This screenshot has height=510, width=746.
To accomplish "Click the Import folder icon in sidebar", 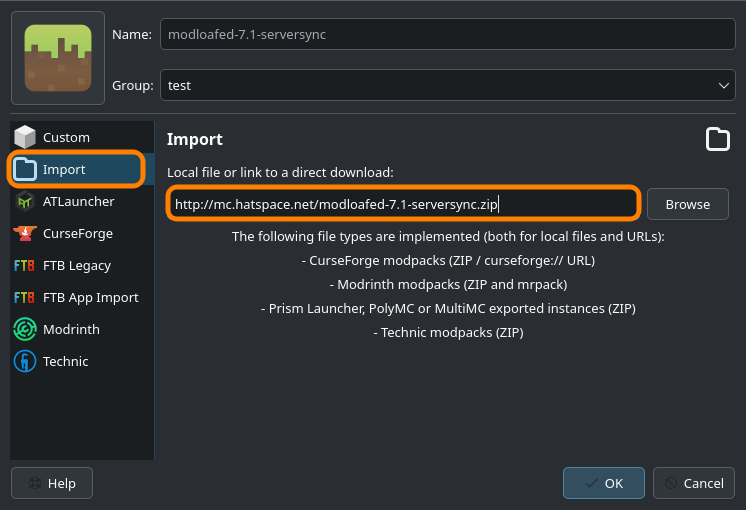I will (x=26, y=170).
